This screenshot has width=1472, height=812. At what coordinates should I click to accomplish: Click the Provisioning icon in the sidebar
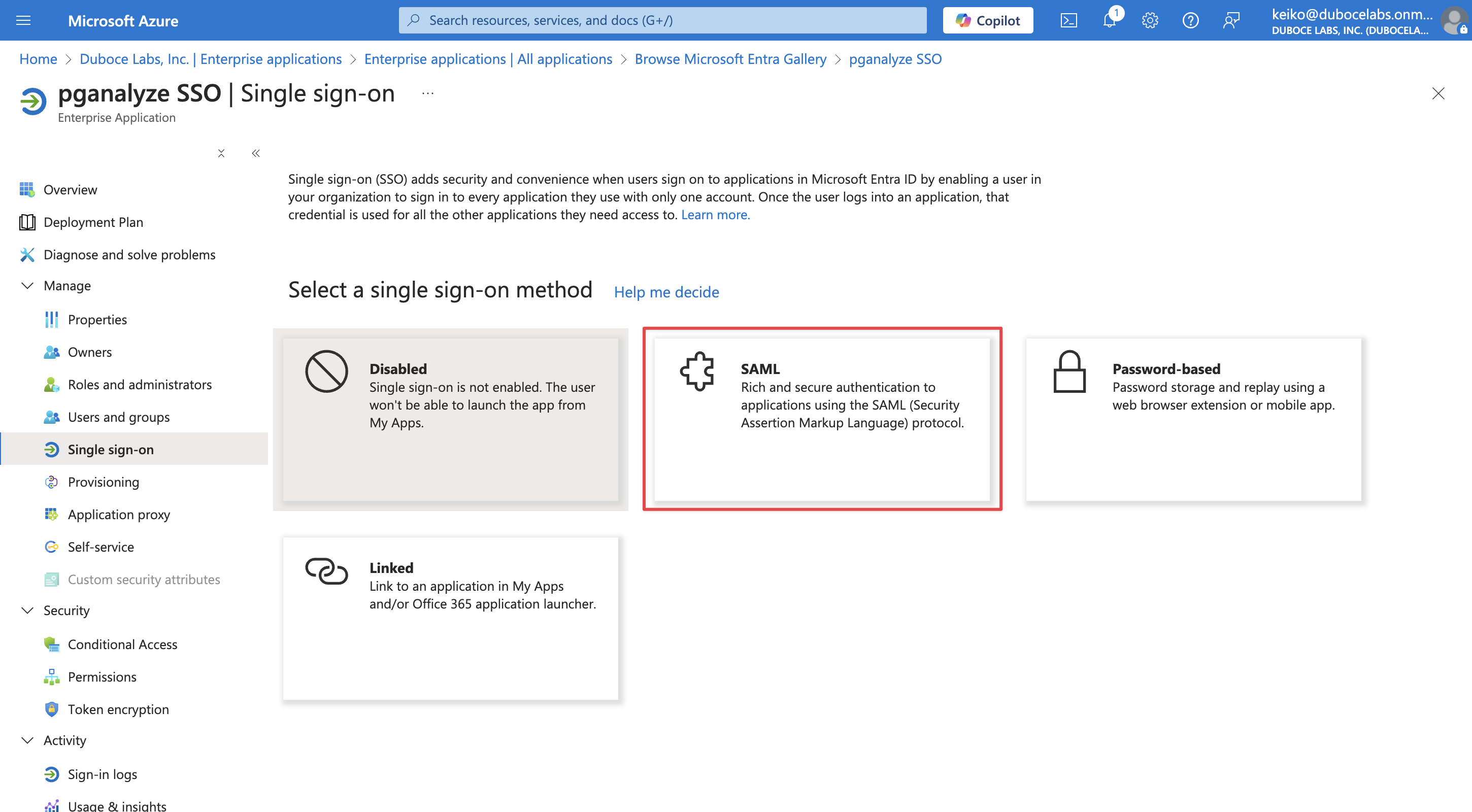coord(51,482)
